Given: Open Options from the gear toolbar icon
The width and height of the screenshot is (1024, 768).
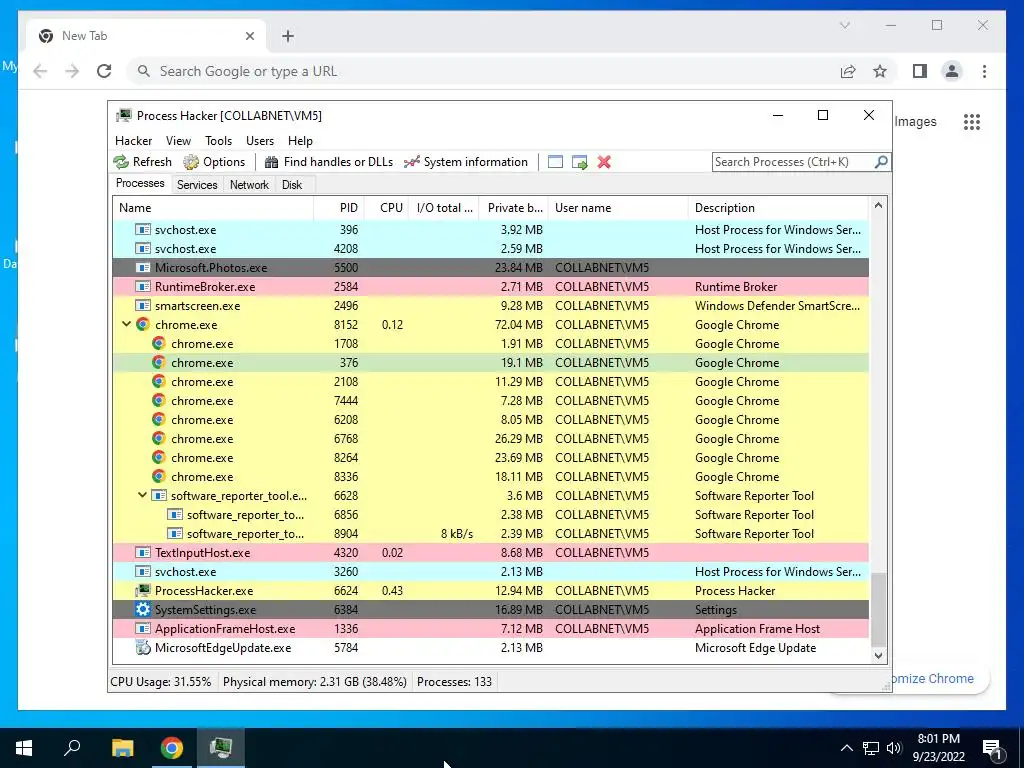Looking at the screenshot, I should point(191,162).
